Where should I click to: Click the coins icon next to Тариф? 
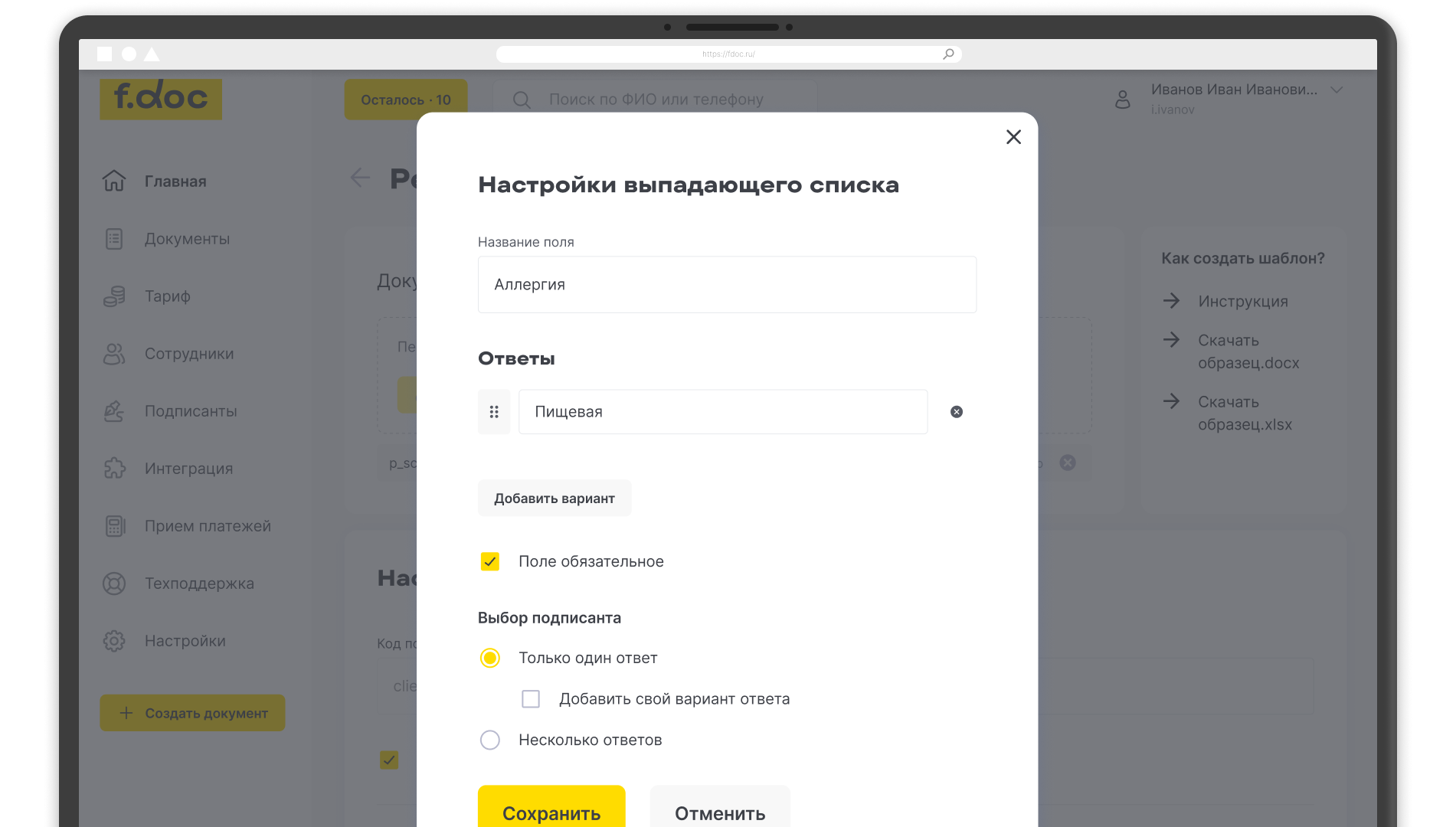pyautogui.click(x=114, y=296)
